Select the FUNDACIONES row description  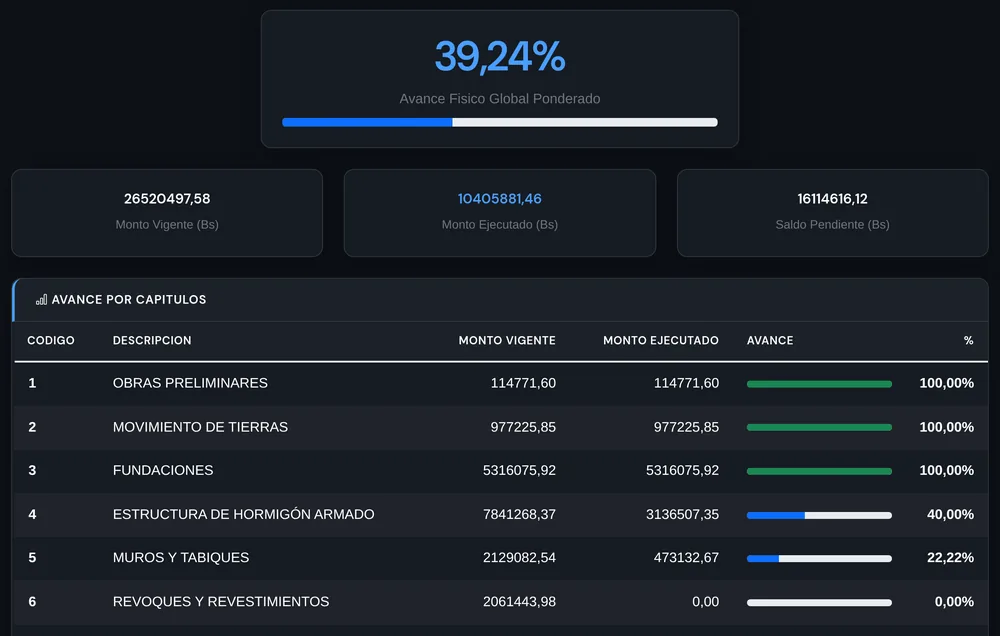point(163,470)
